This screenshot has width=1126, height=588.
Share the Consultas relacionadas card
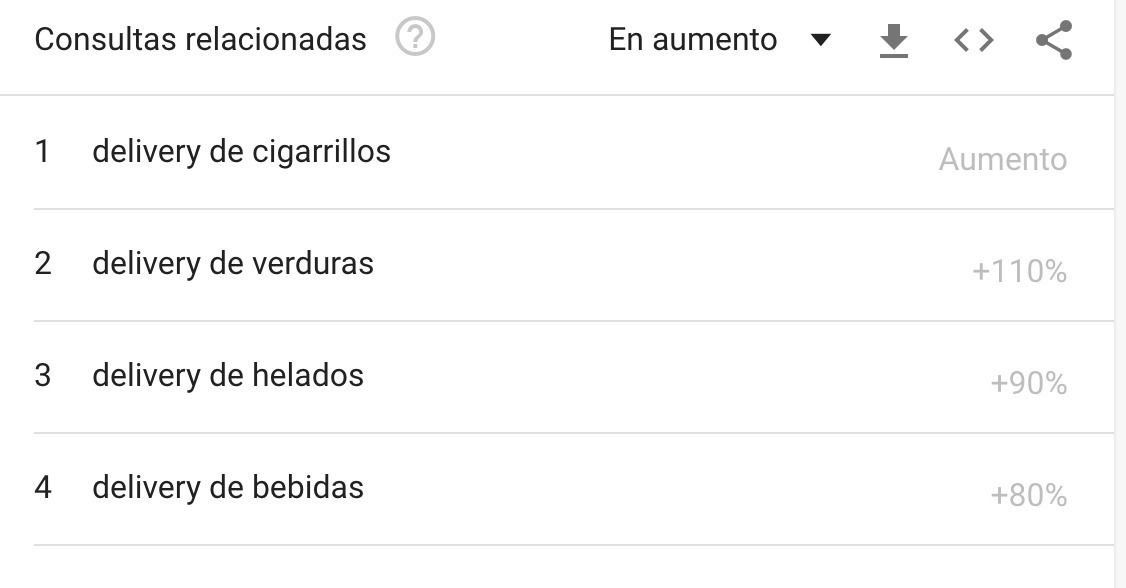1054,40
